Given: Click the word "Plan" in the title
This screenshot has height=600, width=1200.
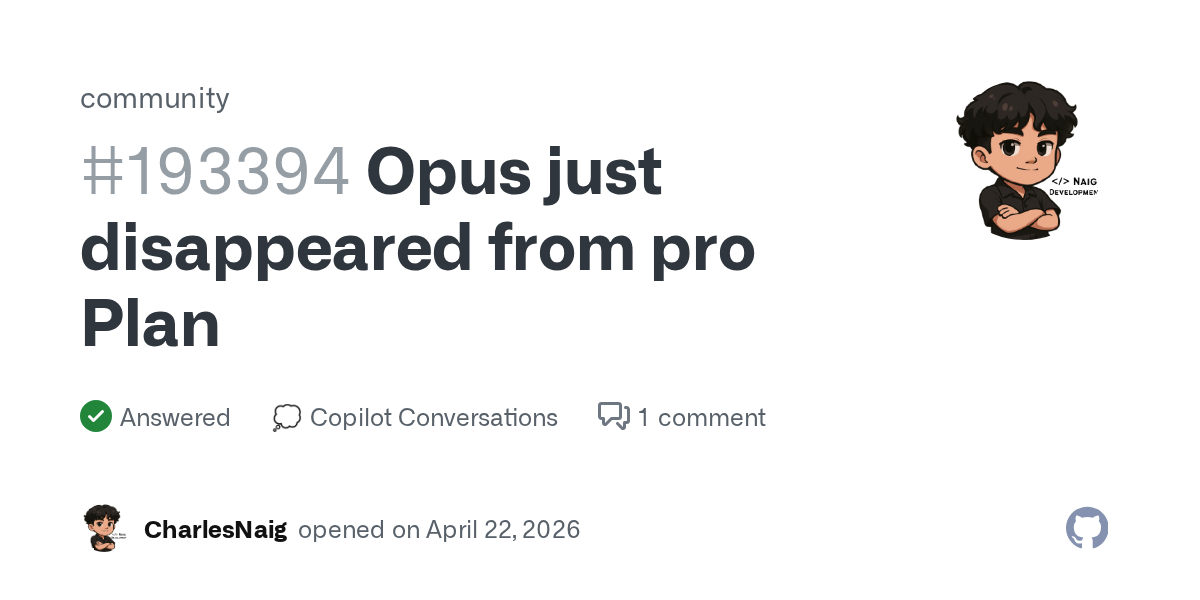Looking at the screenshot, I should point(150,325).
